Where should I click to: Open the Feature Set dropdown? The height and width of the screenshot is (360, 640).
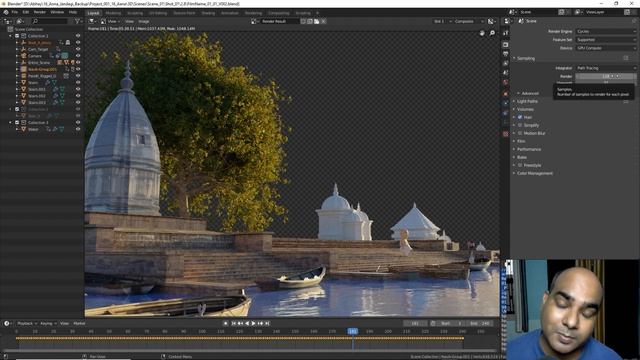[606, 40]
